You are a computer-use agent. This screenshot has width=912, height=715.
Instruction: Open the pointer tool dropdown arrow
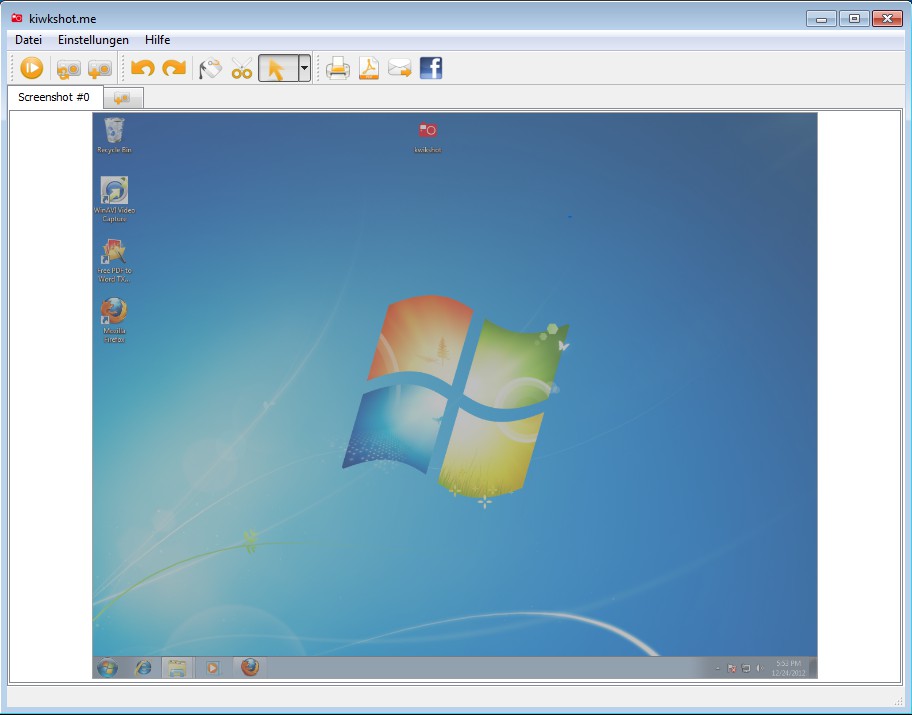point(304,68)
